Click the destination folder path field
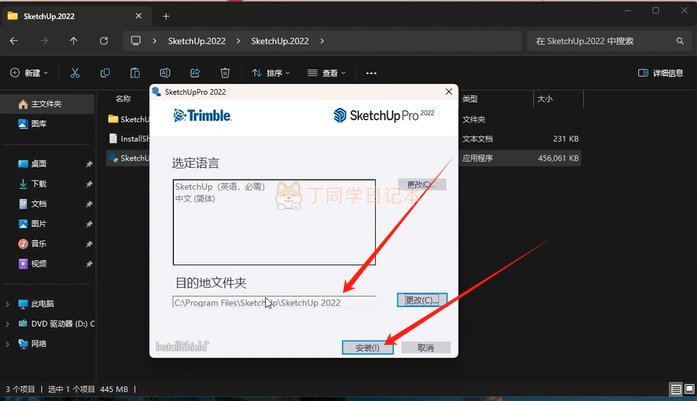This screenshot has height=401, width=697. click(274, 302)
